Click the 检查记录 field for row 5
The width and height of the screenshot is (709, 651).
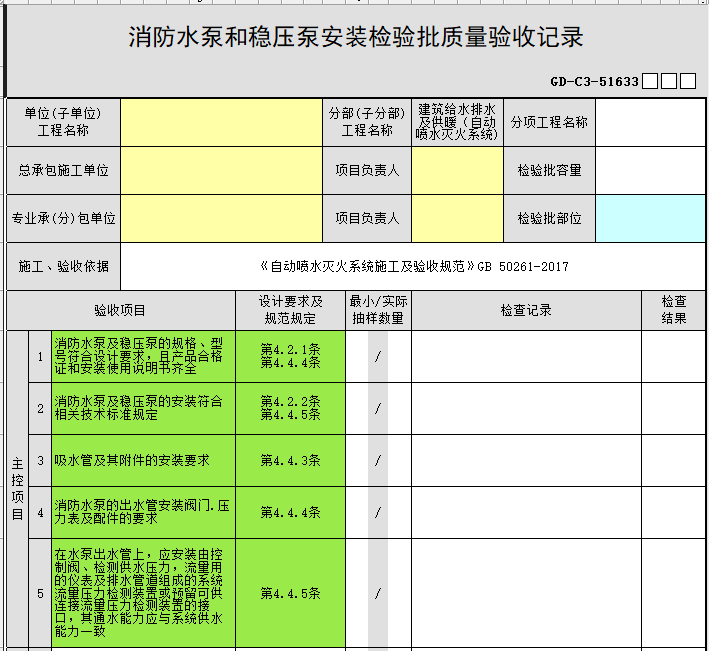click(x=526, y=593)
